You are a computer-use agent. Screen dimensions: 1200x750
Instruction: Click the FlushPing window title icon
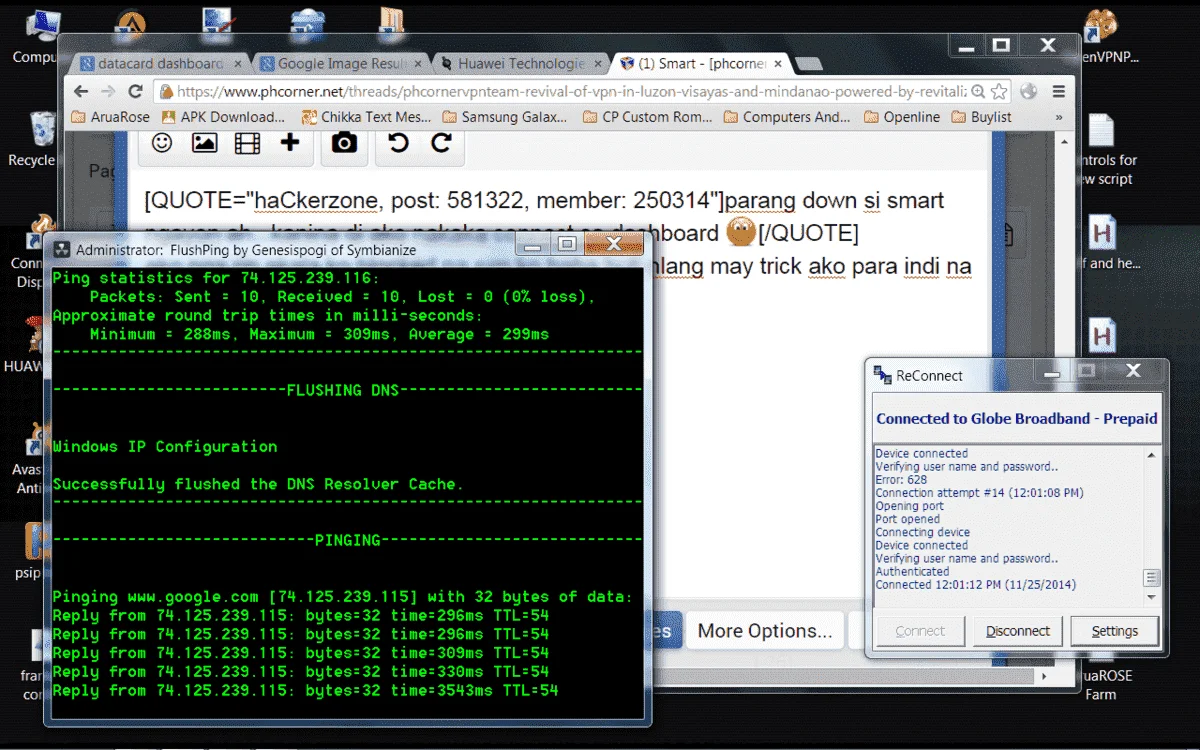click(62, 249)
